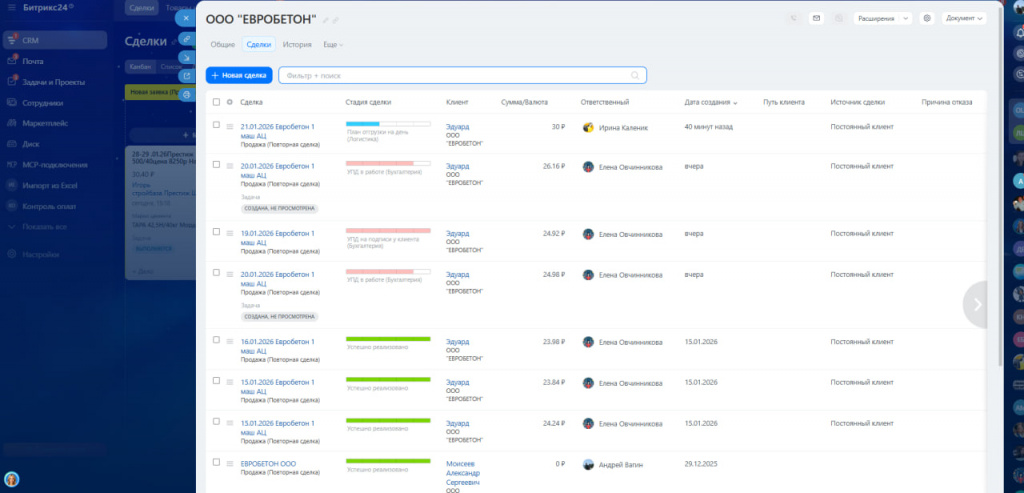Check the 20.01.2026 deal with 24.98 ₽
Screen dimensions: 1024x493
point(216,272)
